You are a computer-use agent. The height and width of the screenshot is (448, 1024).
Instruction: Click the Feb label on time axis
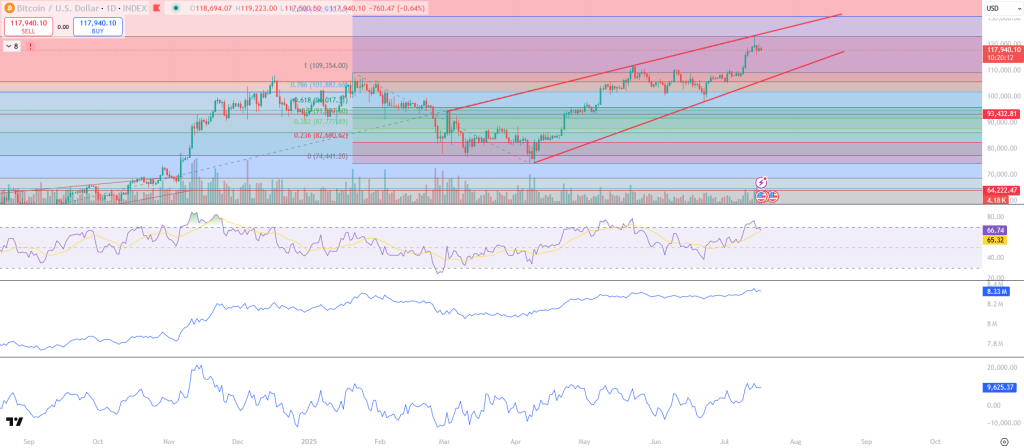click(381, 441)
